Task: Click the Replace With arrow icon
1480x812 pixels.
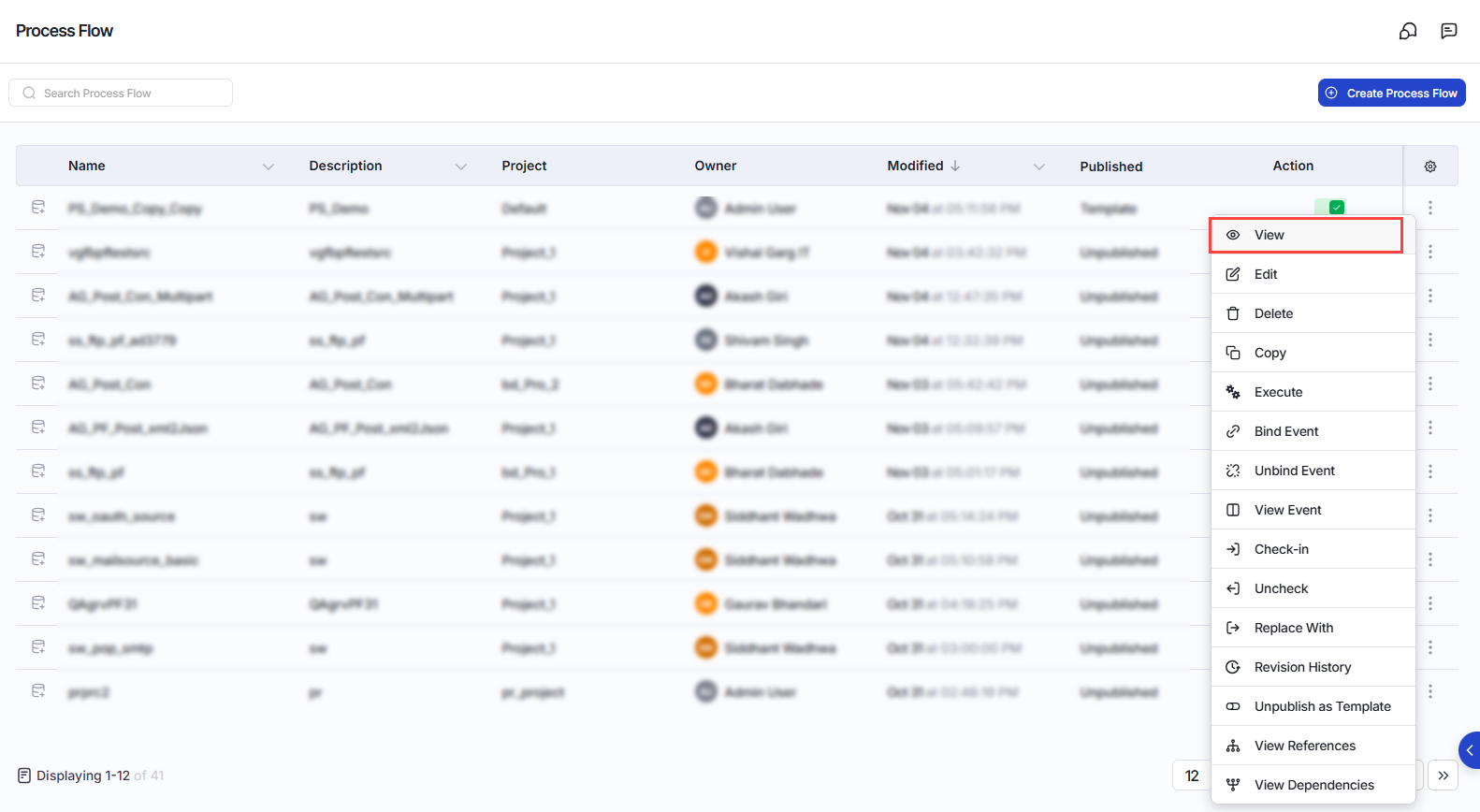Action: [1233, 628]
